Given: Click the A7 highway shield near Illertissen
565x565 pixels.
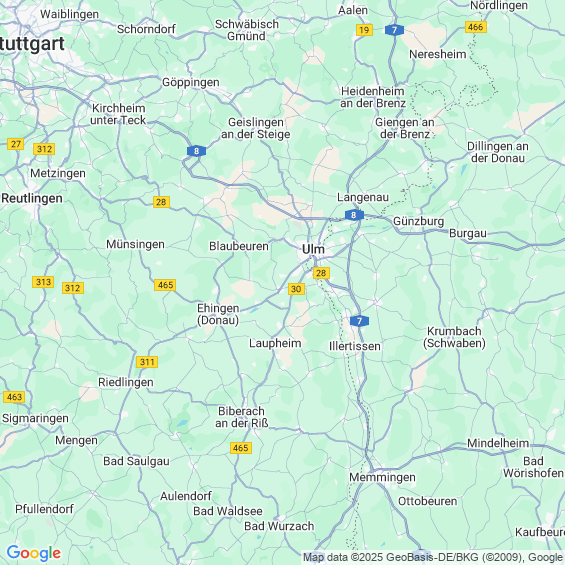Looking at the screenshot, I should pos(359,321).
